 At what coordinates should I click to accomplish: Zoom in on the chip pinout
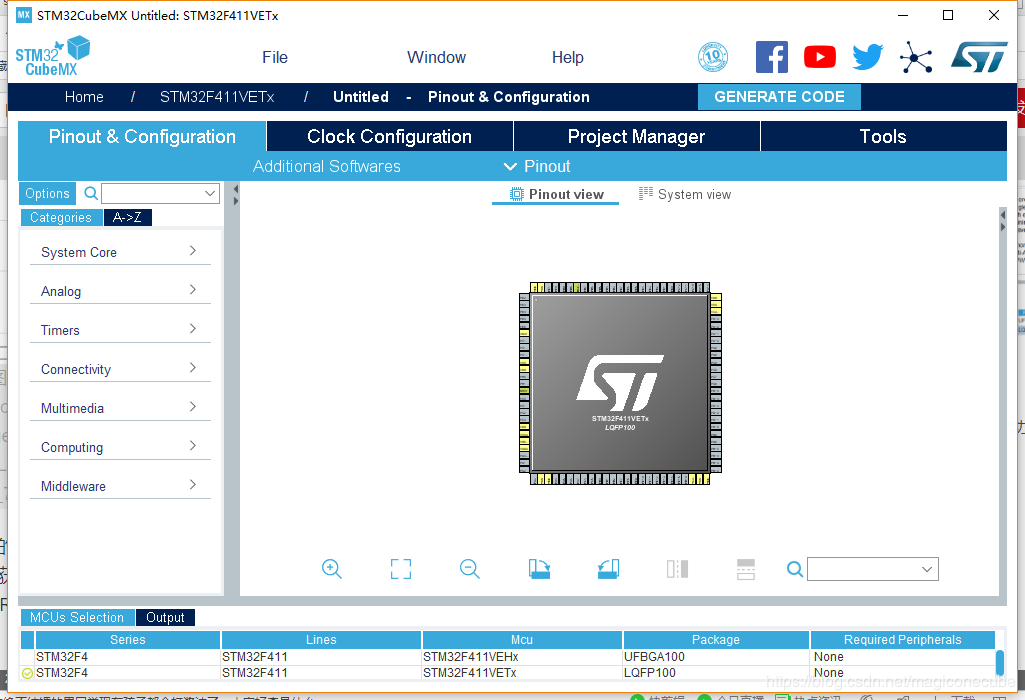(331, 569)
